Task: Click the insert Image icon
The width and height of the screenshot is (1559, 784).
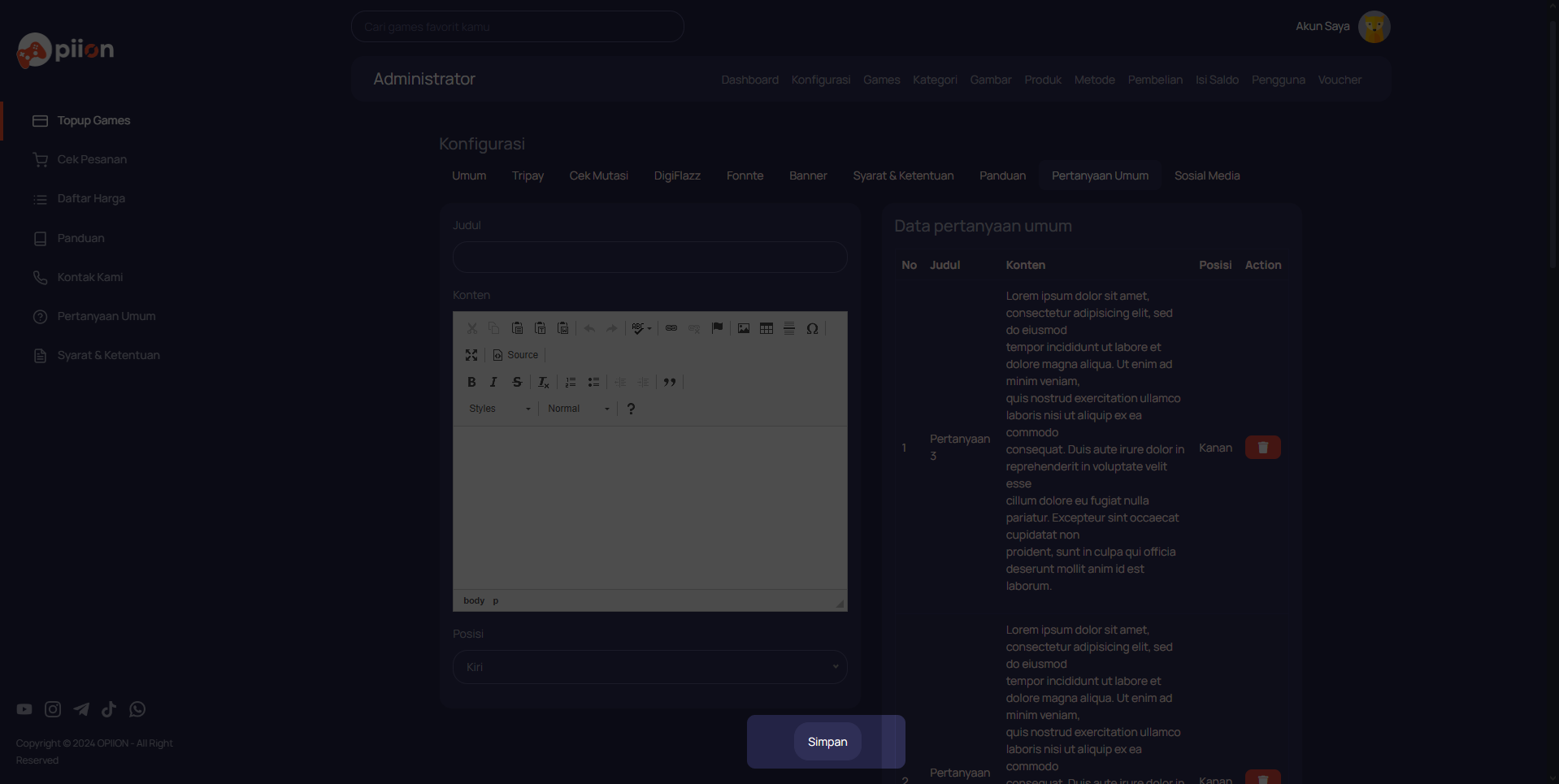Action: click(744, 328)
